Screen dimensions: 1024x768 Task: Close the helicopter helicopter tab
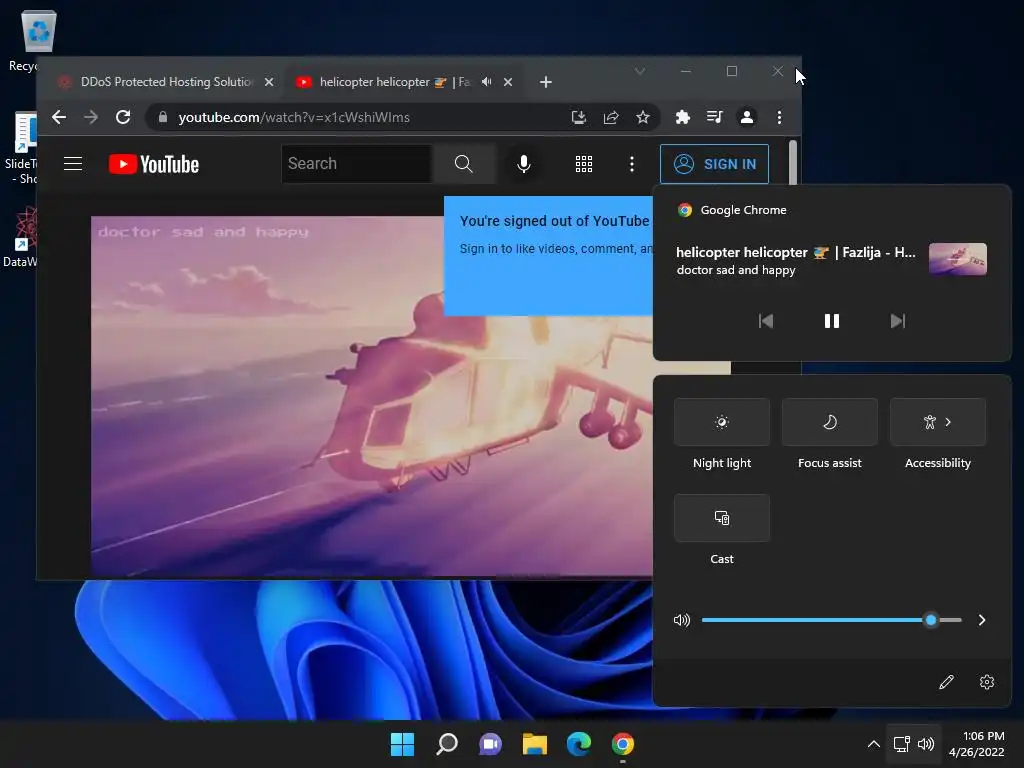508,82
